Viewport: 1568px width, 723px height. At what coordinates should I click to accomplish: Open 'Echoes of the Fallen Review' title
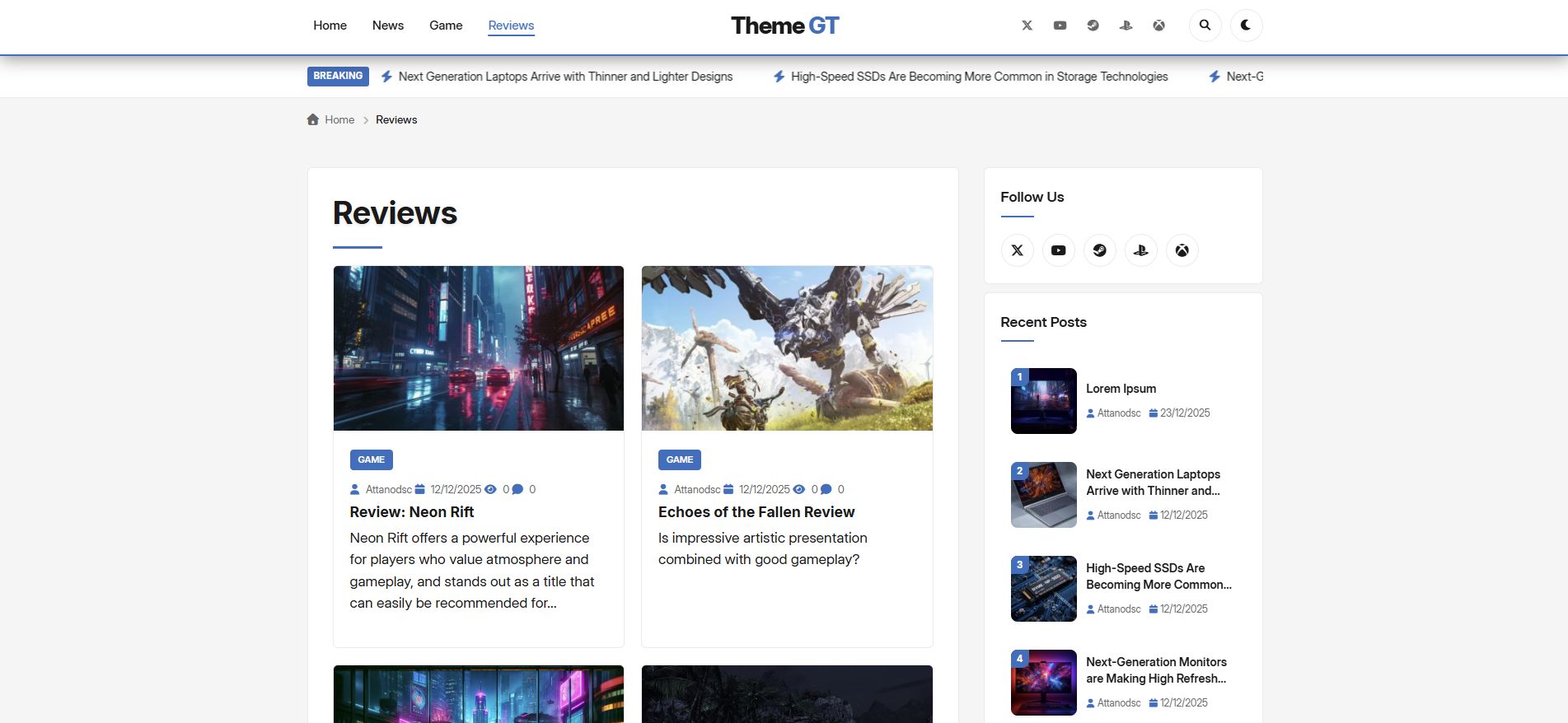tap(756, 512)
